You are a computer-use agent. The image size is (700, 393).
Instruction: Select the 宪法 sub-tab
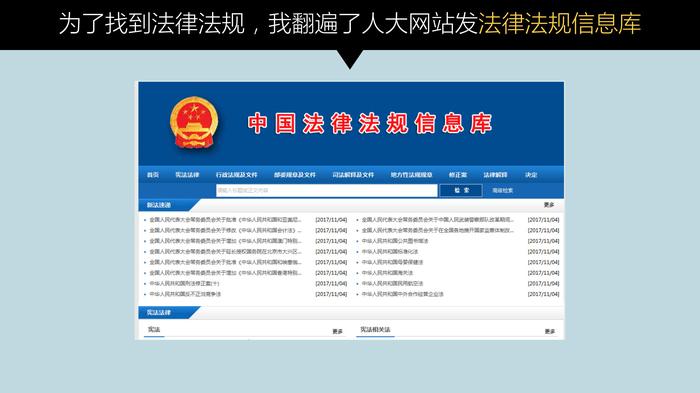click(154, 330)
